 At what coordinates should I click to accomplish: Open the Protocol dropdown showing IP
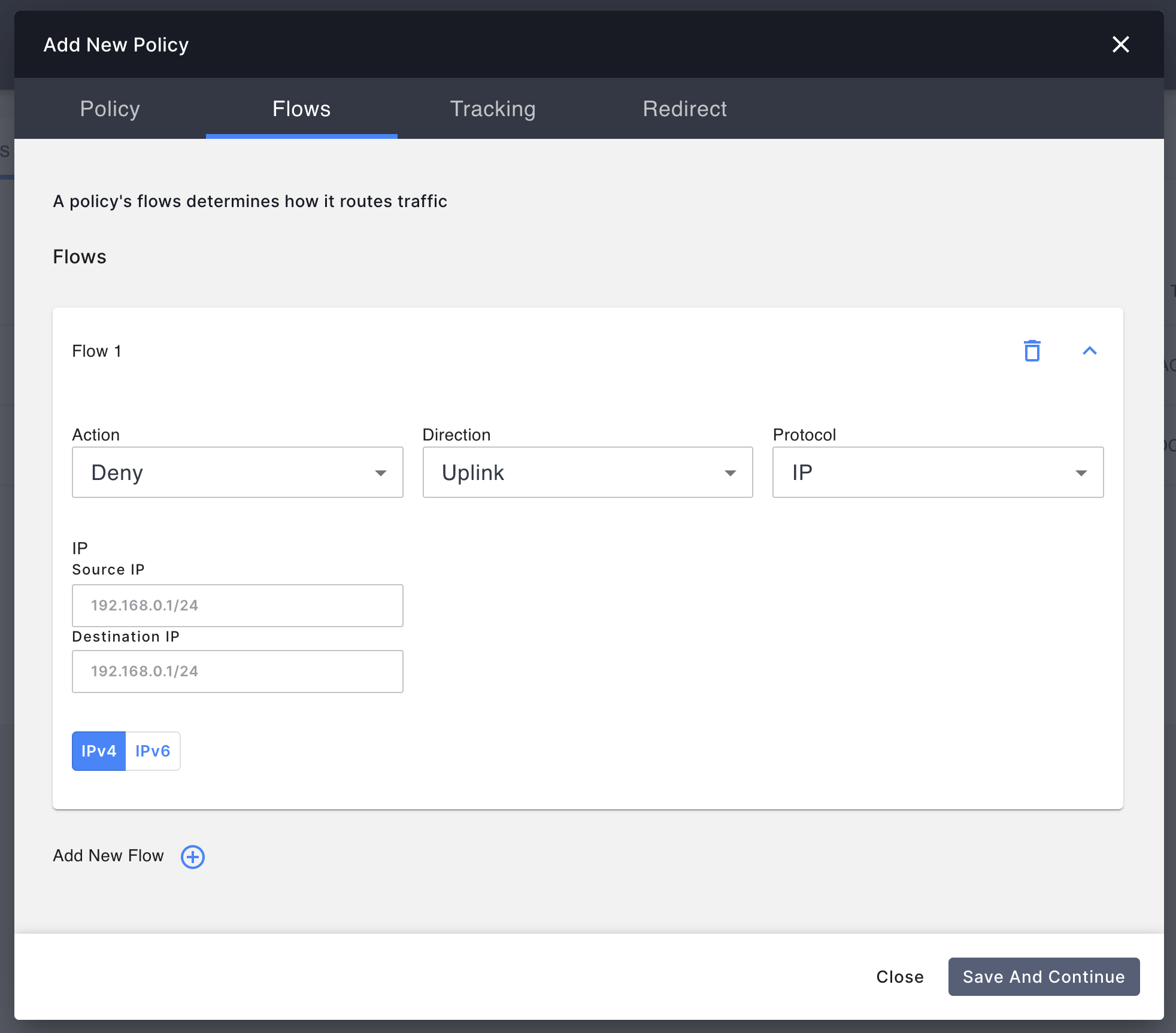click(x=937, y=472)
